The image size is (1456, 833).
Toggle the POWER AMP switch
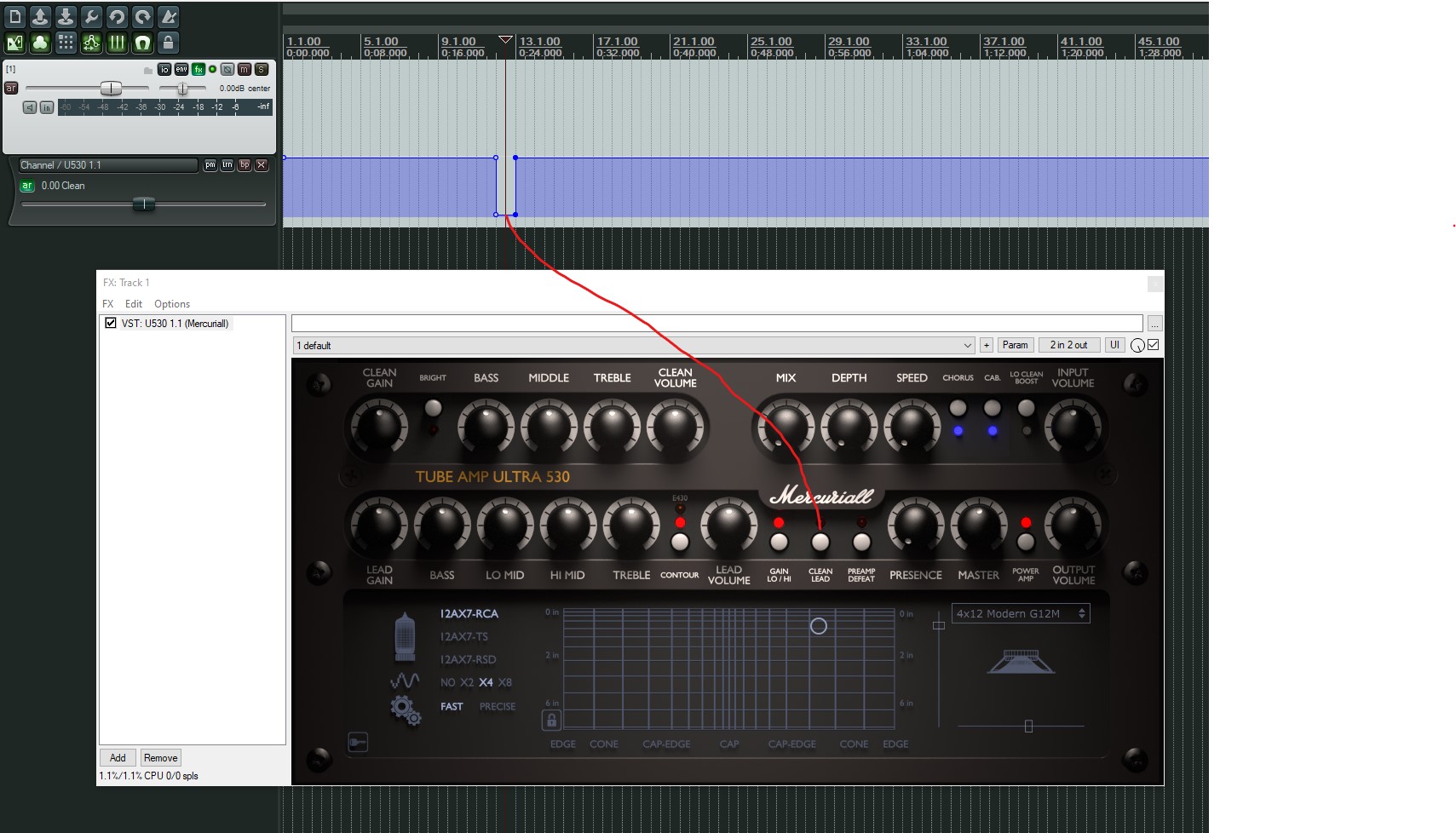[x=1026, y=542]
